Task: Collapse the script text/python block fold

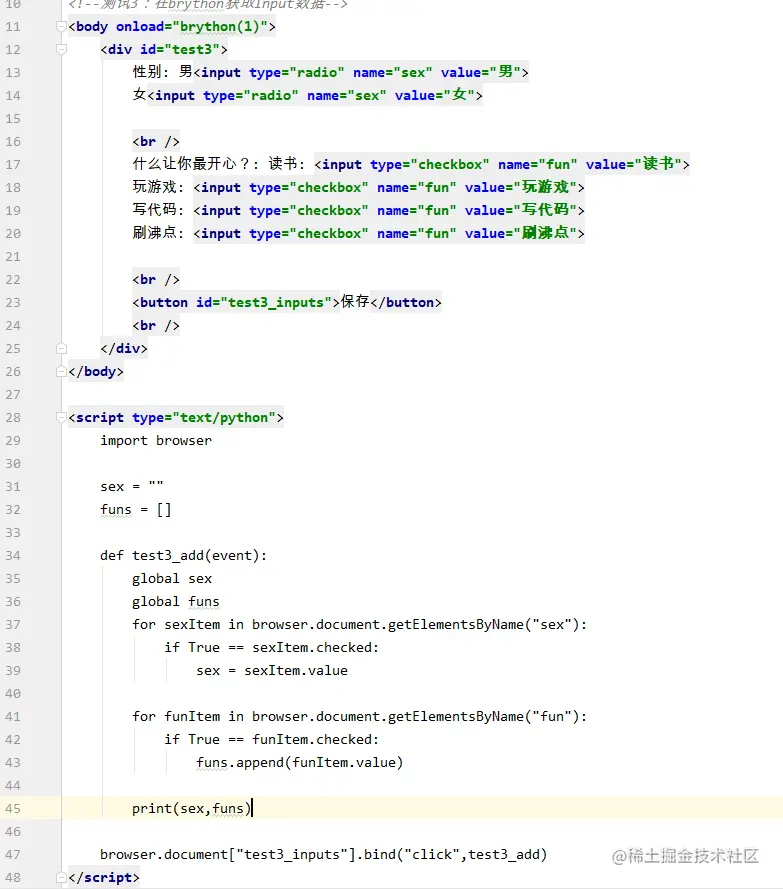Action: [61, 418]
